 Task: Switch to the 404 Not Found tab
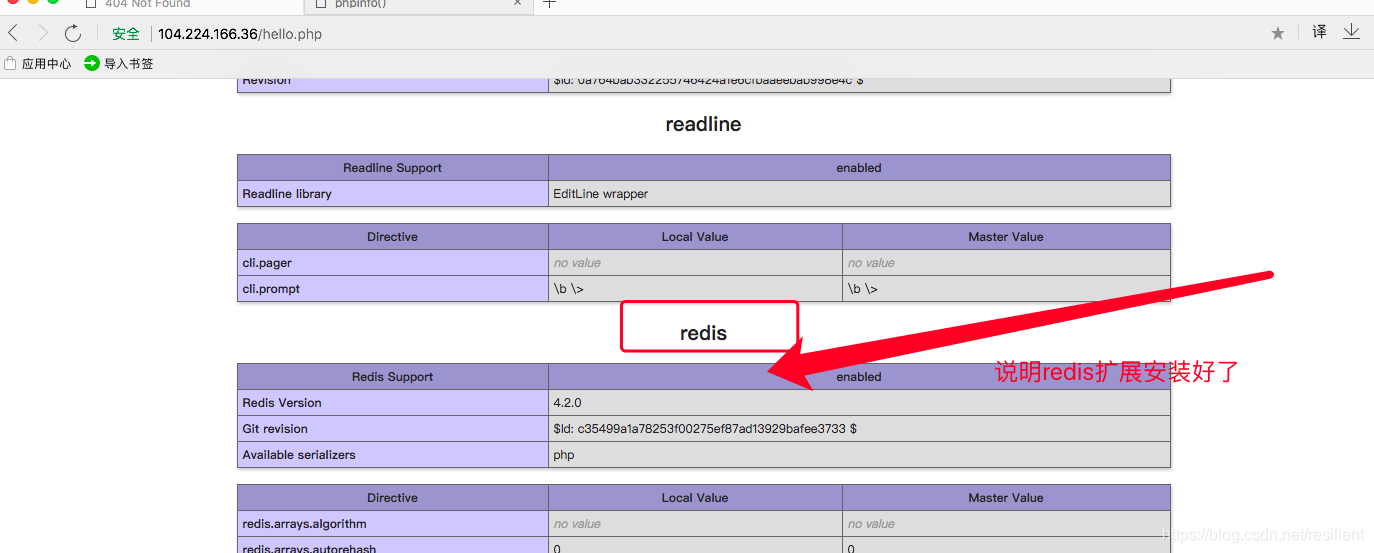point(147,4)
